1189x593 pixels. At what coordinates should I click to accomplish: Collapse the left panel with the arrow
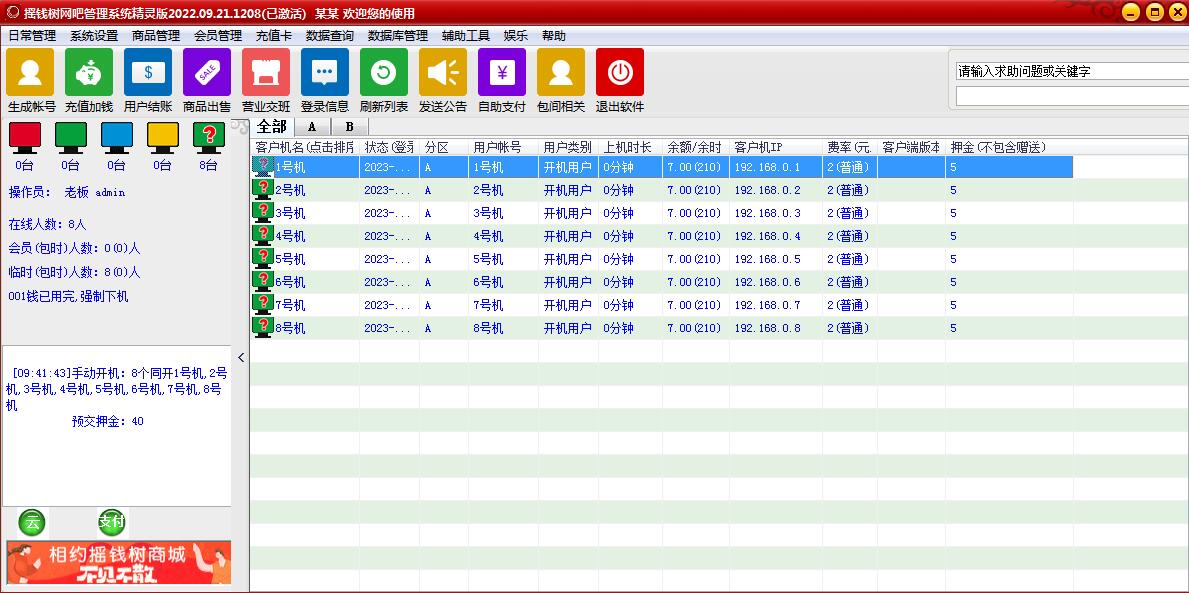pos(241,358)
